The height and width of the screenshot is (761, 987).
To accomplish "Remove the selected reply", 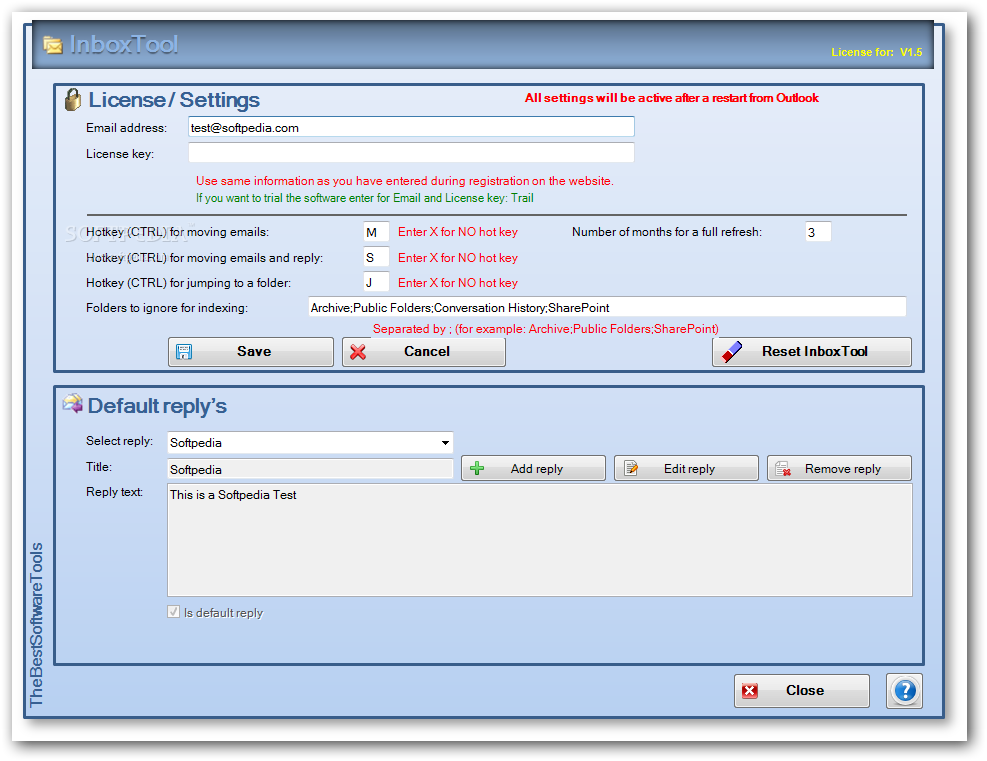I will click(839, 468).
